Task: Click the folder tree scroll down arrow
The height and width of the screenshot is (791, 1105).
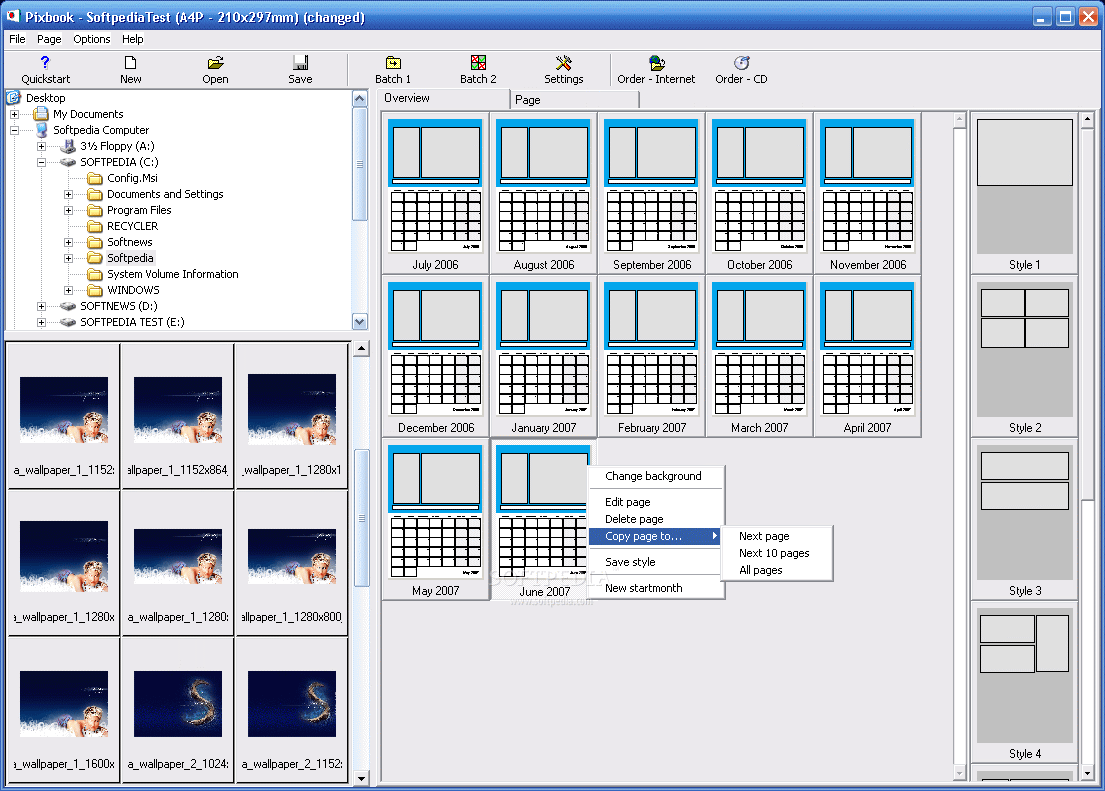Action: [359, 321]
